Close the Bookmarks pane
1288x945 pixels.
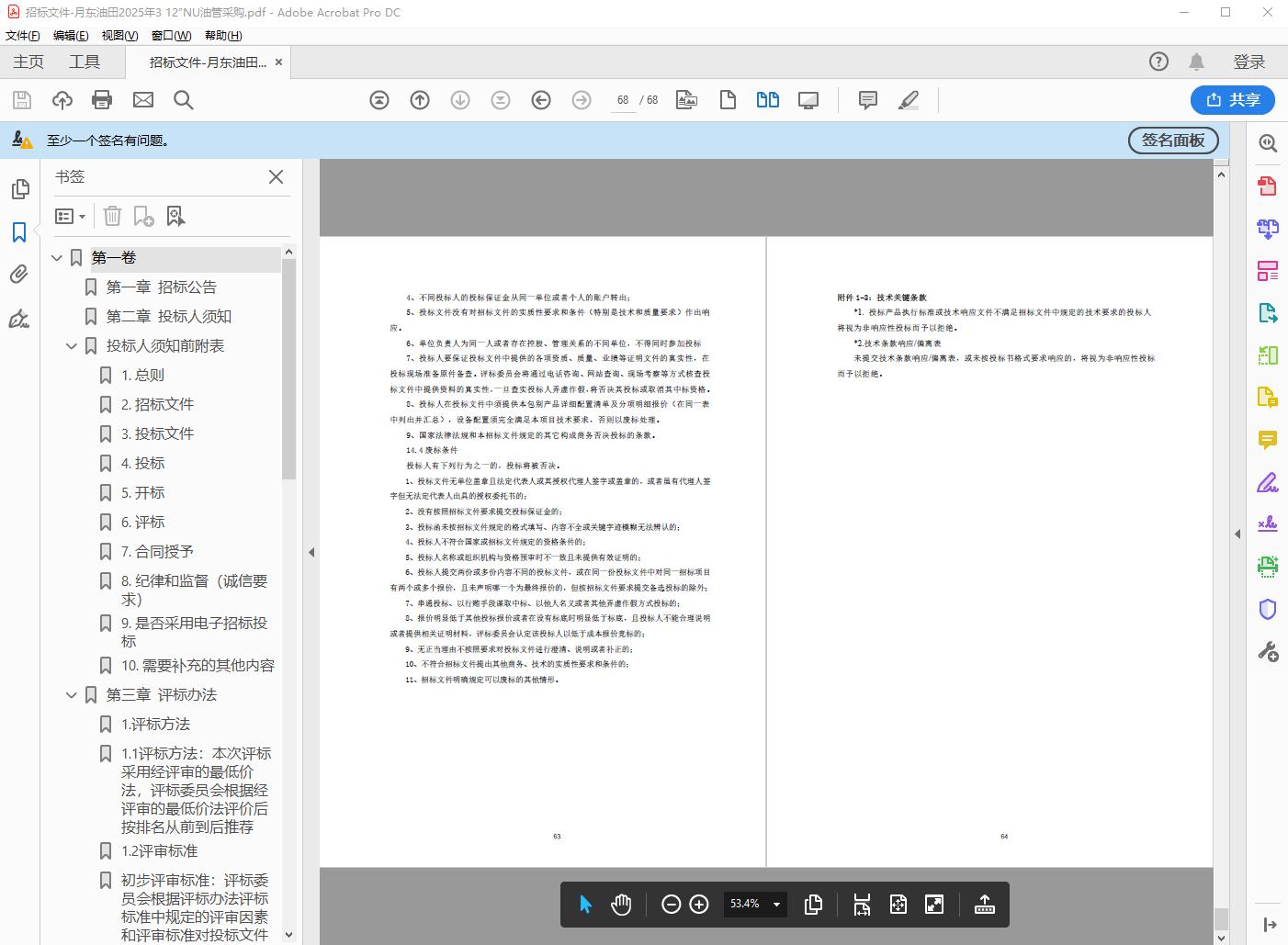(276, 177)
